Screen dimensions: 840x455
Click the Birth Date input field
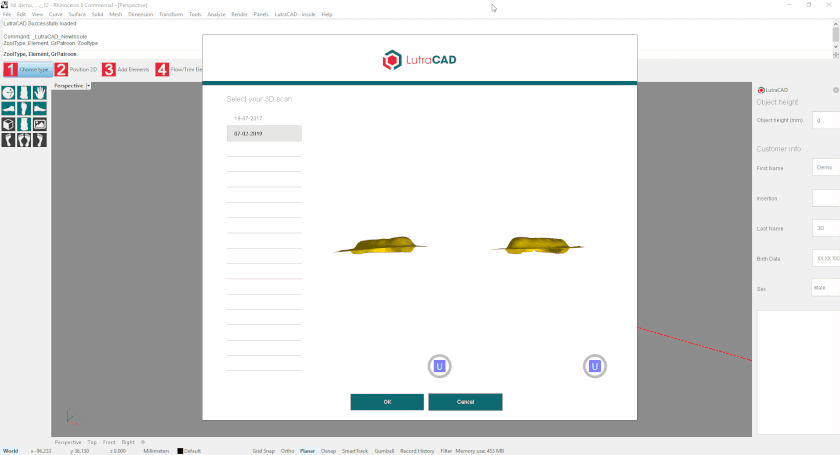tap(826, 258)
